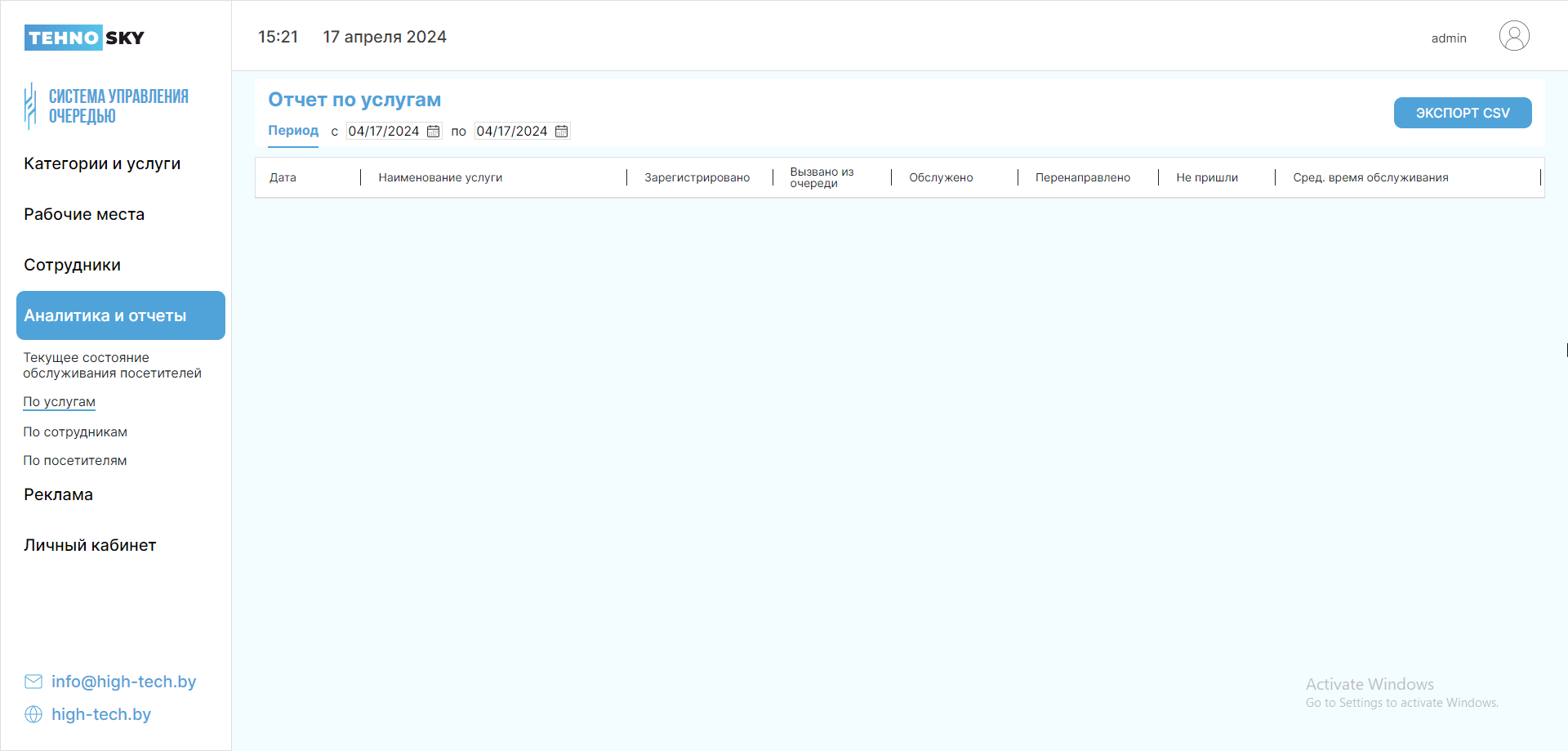Select the Период tab
This screenshot has width=1568, height=751.
click(x=293, y=131)
